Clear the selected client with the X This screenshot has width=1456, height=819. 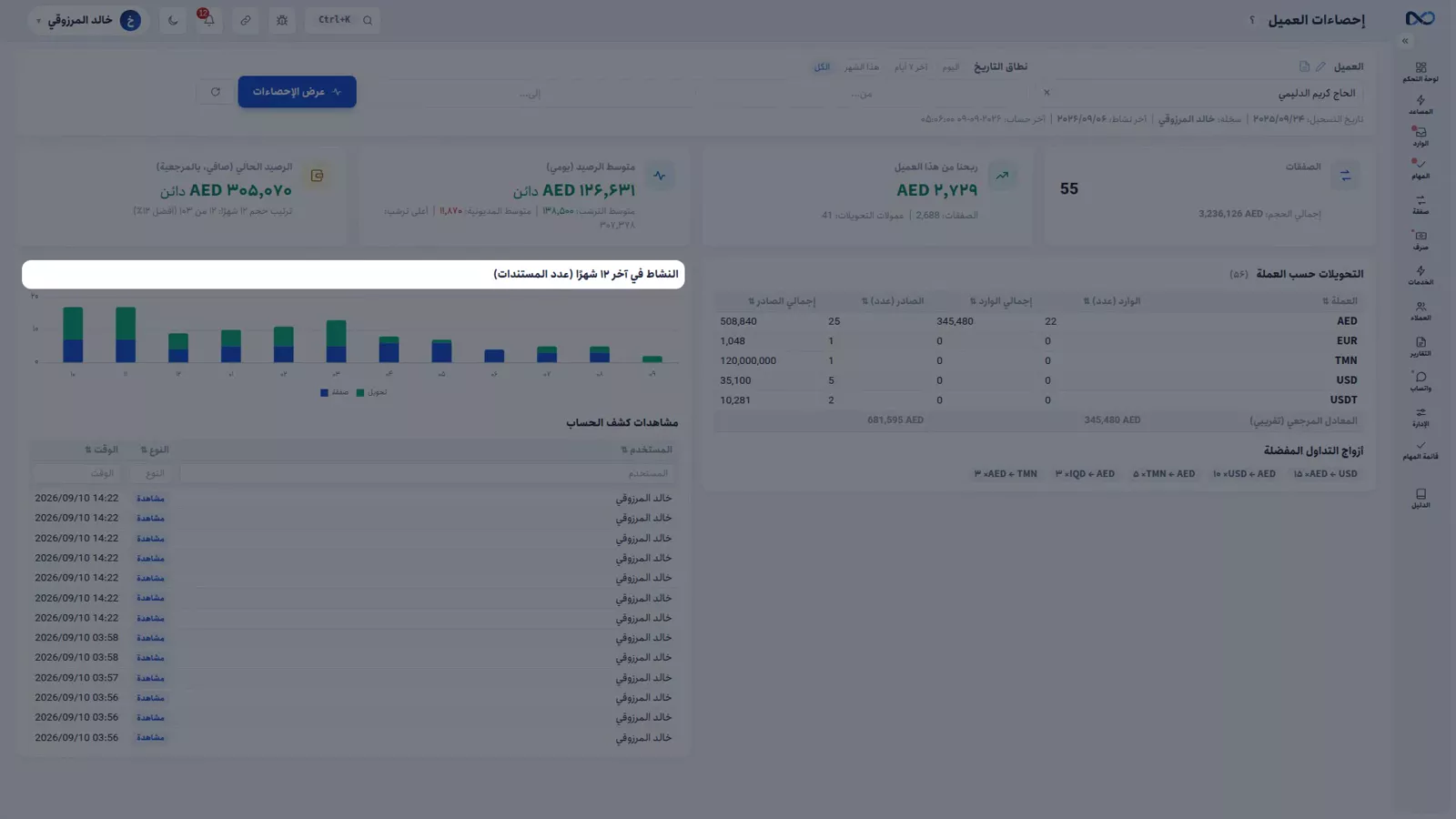[1046, 93]
